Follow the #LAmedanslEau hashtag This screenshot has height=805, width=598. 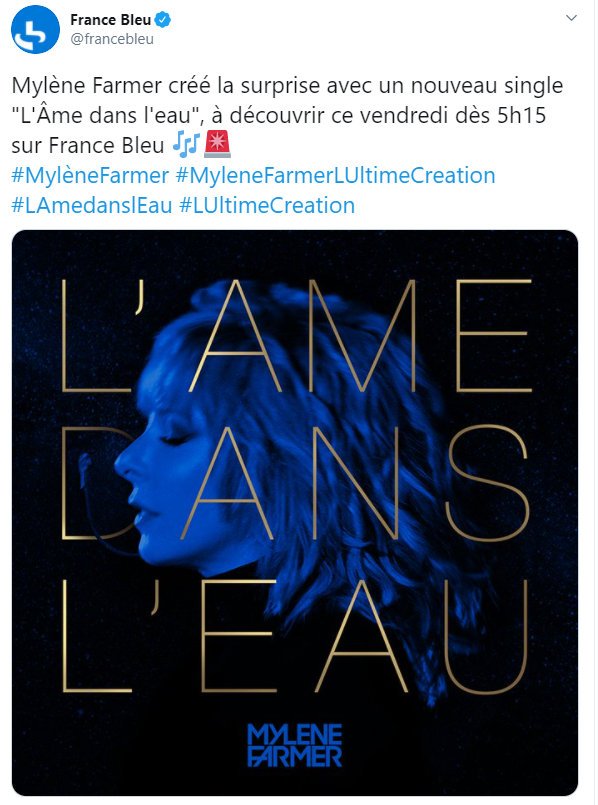point(91,205)
